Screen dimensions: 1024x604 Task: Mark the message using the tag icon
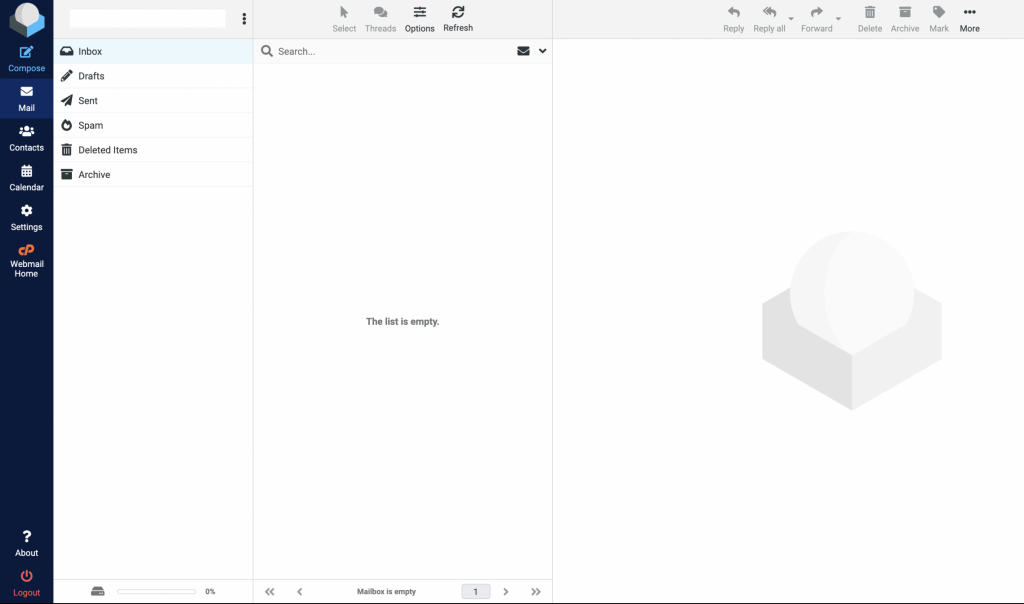938,18
